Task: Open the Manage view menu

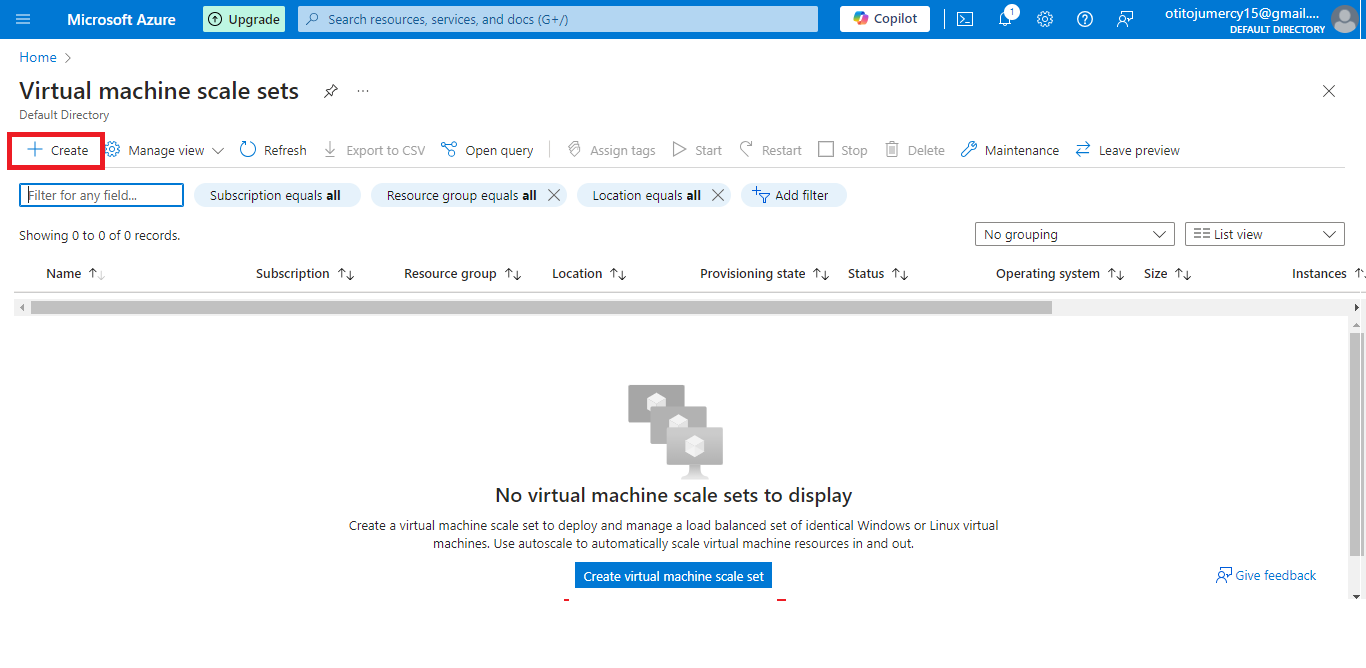Action: click(x=164, y=150)
